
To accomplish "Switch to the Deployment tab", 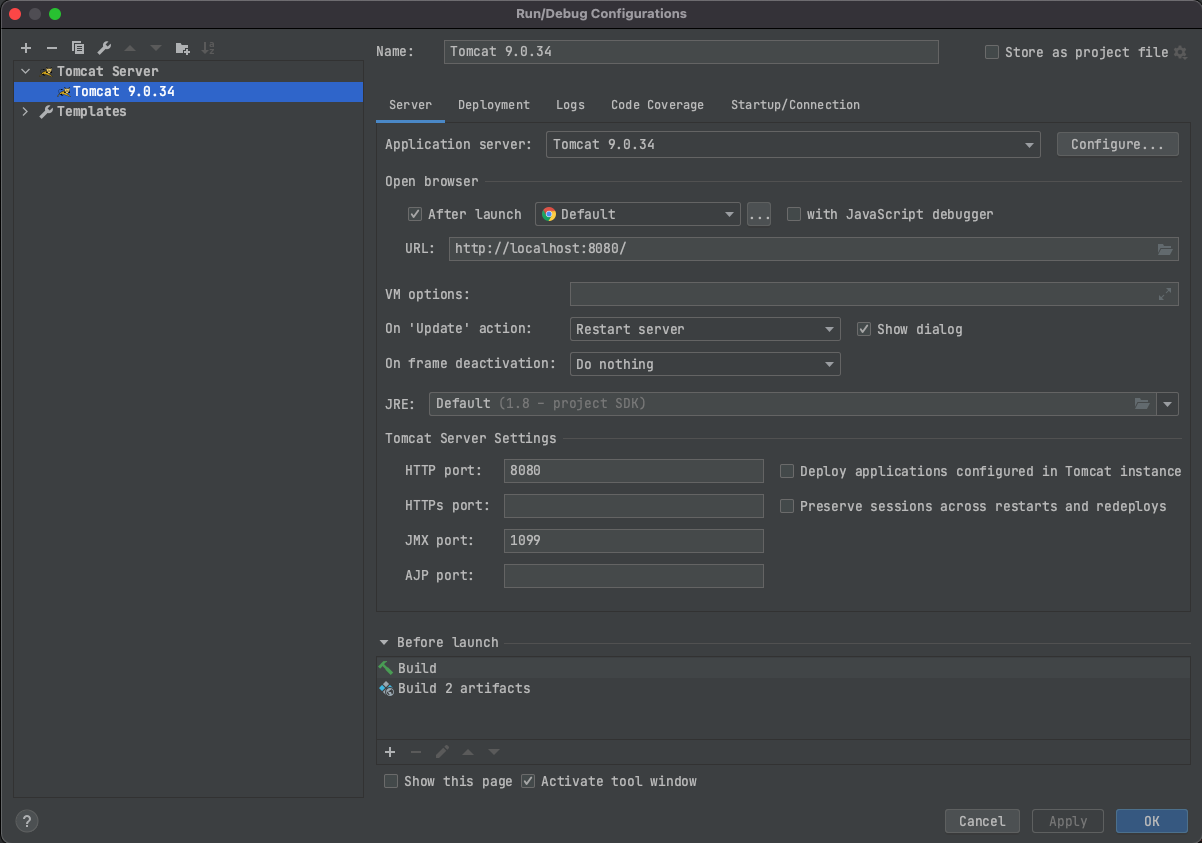I will 494,105.
